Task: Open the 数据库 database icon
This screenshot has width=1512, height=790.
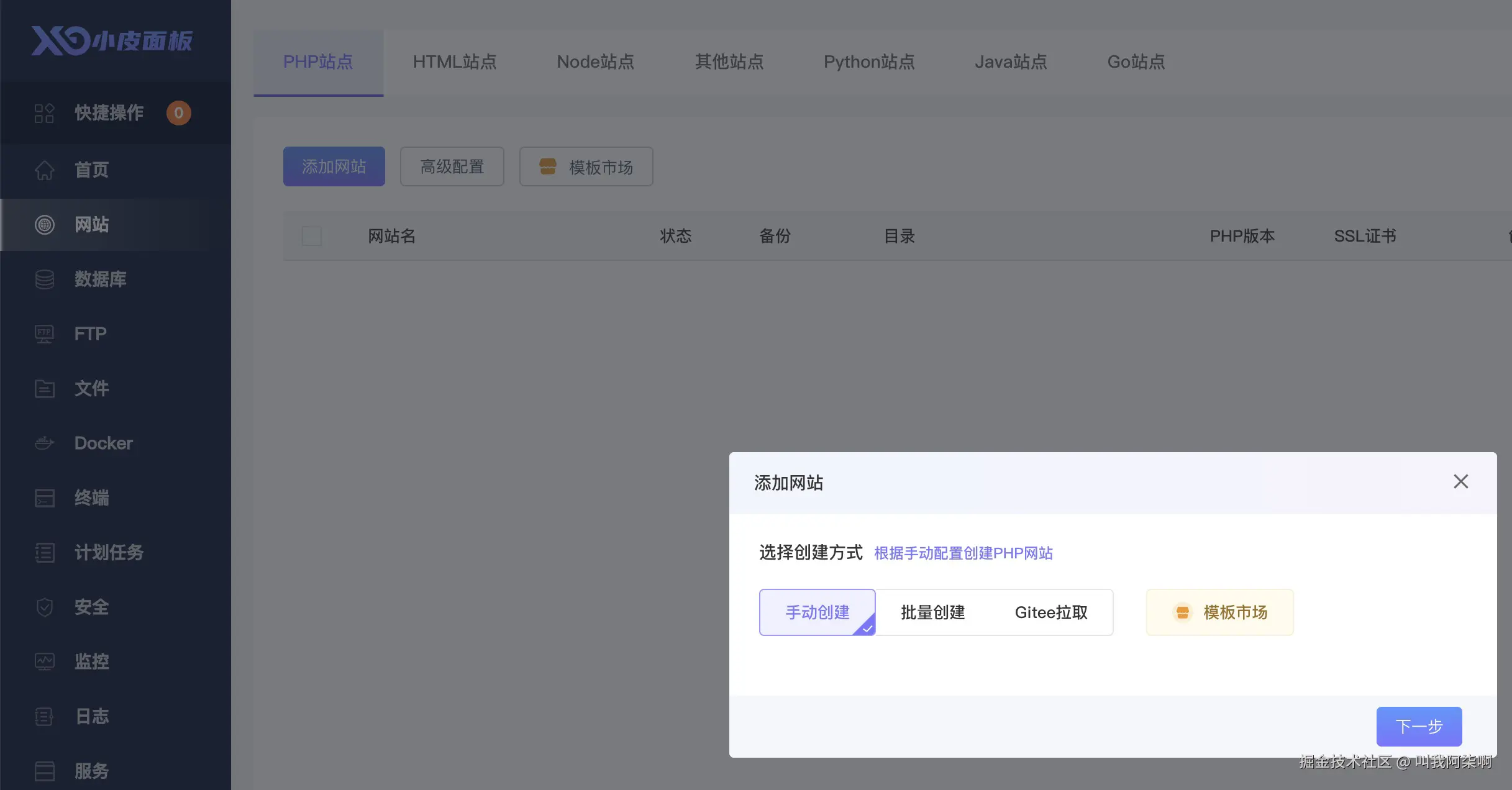Action: click(x=44, y=279)
